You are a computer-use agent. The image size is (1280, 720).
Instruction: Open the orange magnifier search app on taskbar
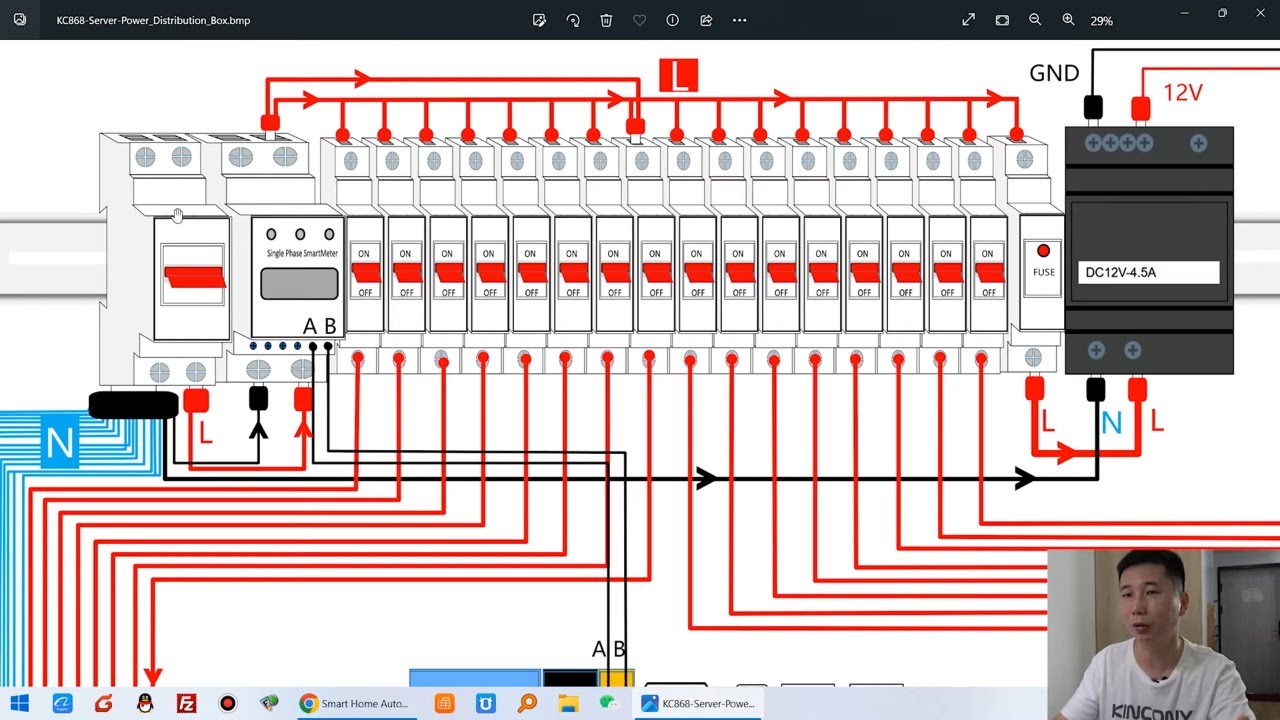click(527, 703)
